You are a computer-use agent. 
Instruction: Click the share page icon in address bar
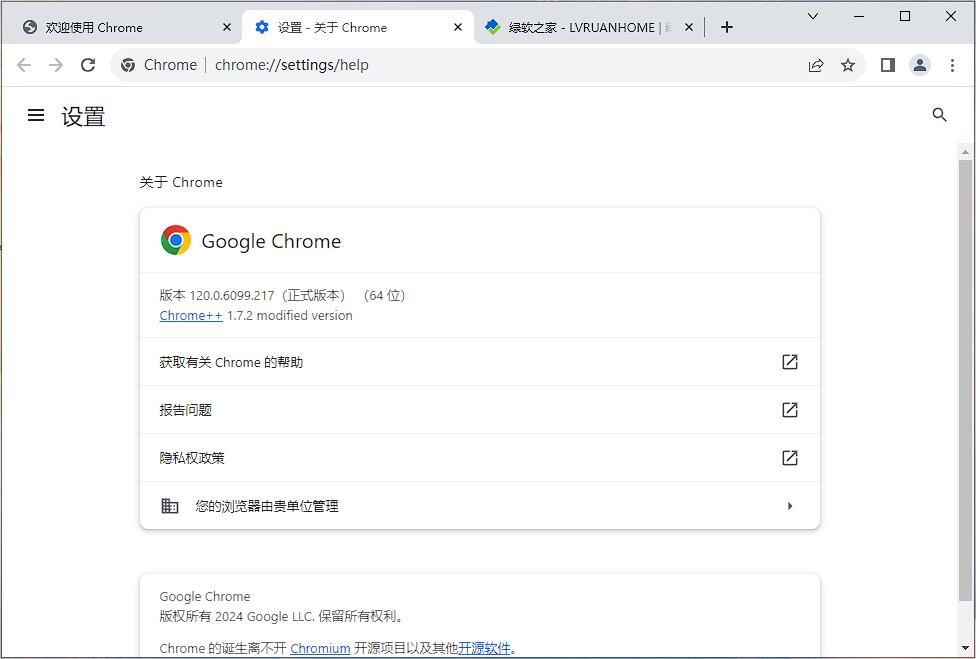(x=816, y=65)
